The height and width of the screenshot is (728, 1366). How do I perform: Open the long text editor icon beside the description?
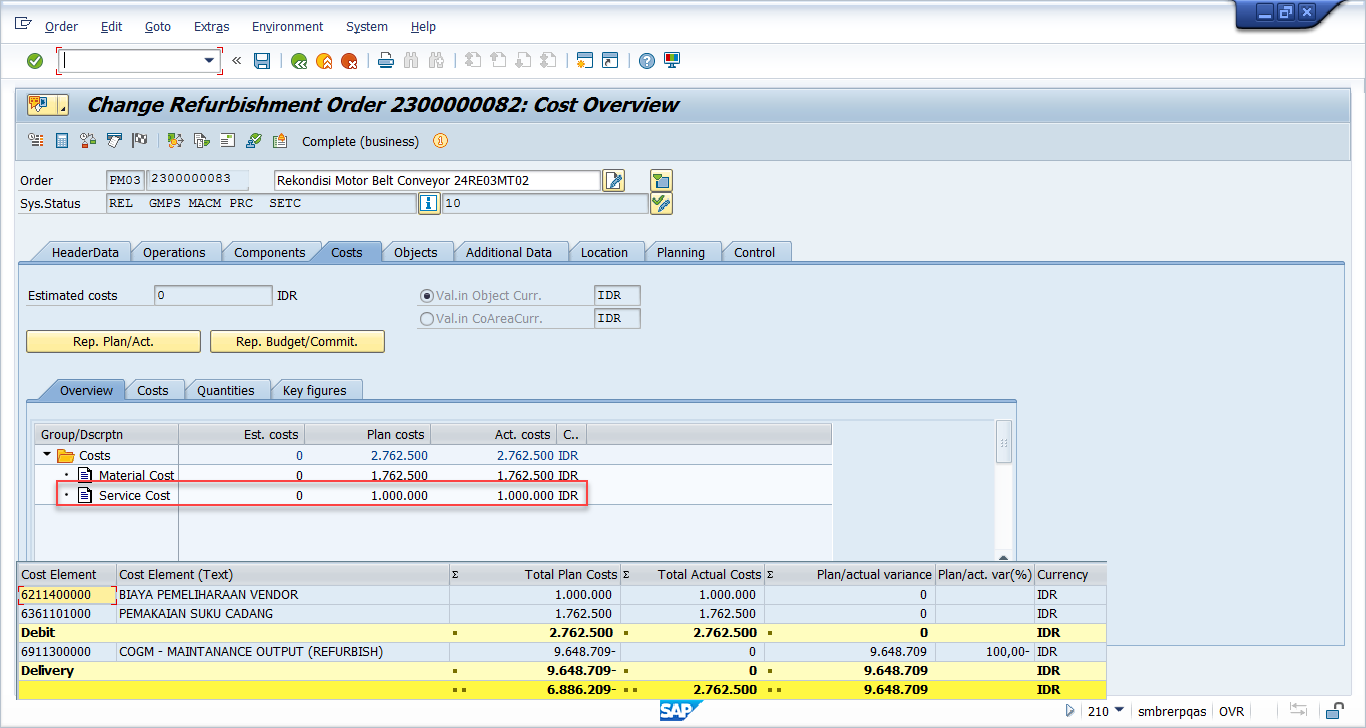613,181
